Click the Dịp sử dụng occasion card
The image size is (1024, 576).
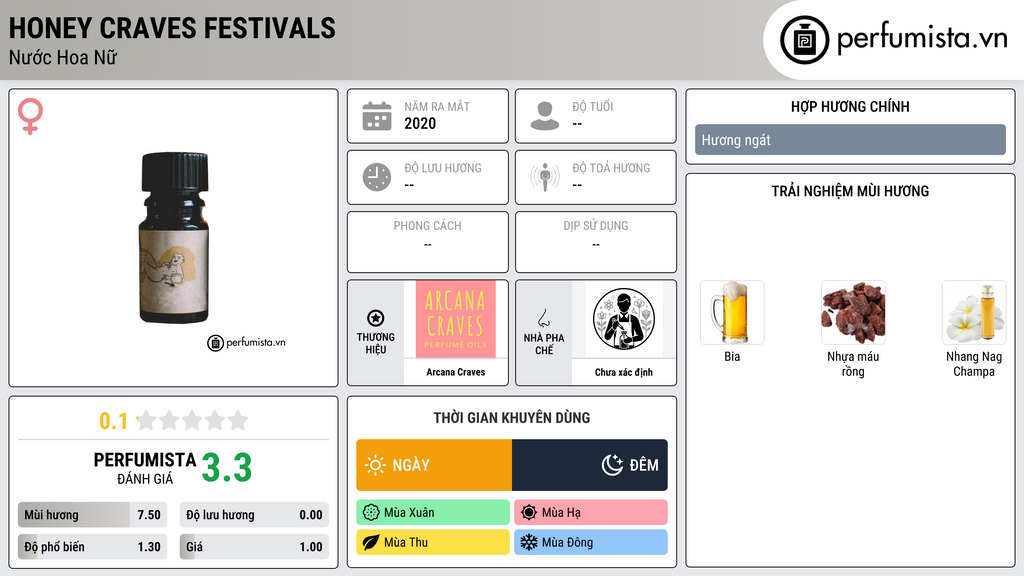(x=596, y=242)
